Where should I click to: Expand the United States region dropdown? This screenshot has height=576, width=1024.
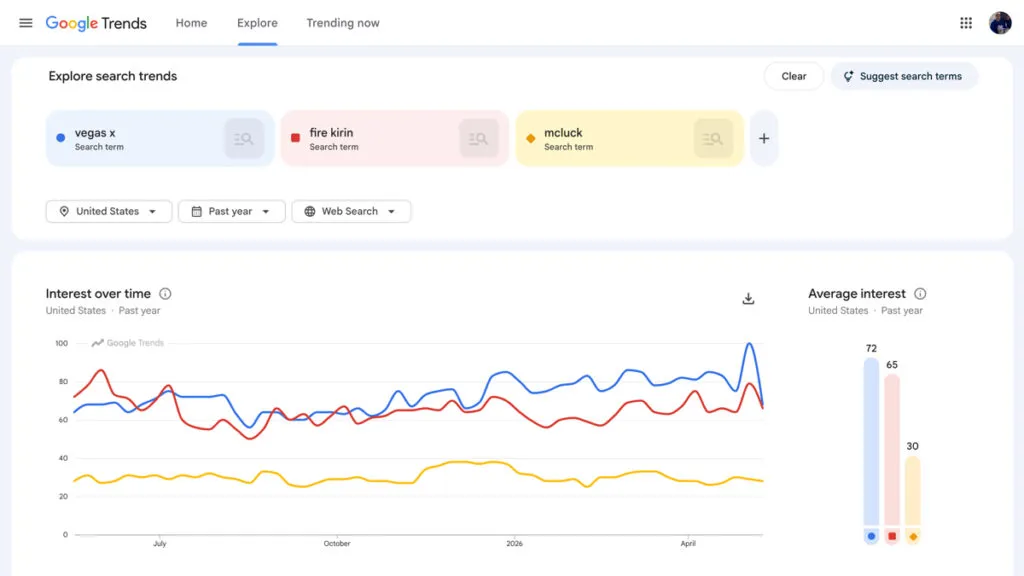(109, 212)
